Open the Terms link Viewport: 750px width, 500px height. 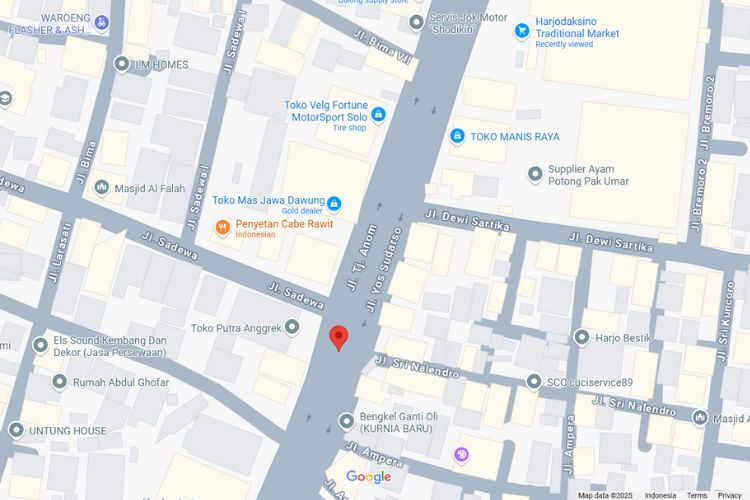tap(696, 495)
